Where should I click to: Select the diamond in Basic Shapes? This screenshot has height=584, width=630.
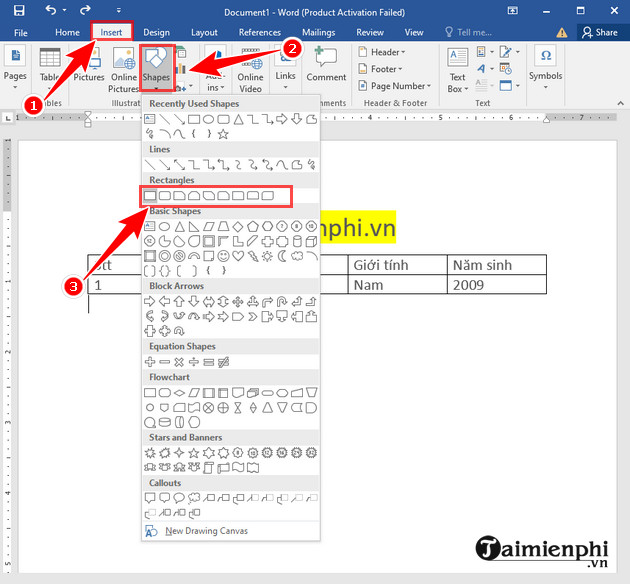pyautogui.click(x=238, y=227)
